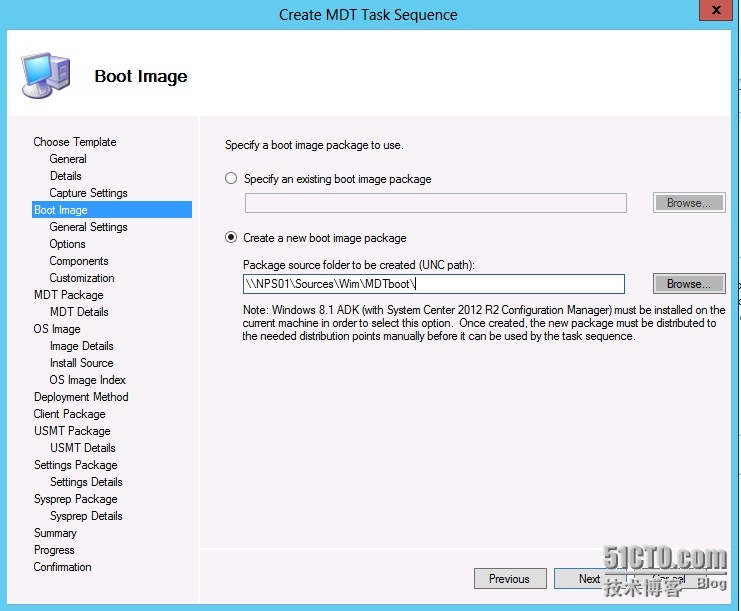This screenshot has height=611, width=741.
Task: Click the Boot Image page heading
Action: (x=141, y=76)
